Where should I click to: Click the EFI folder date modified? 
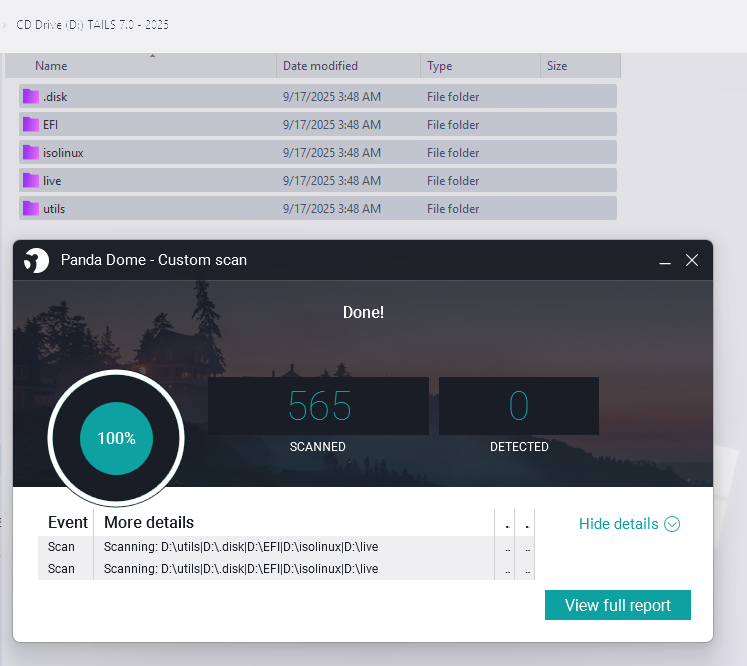point(332,125)
